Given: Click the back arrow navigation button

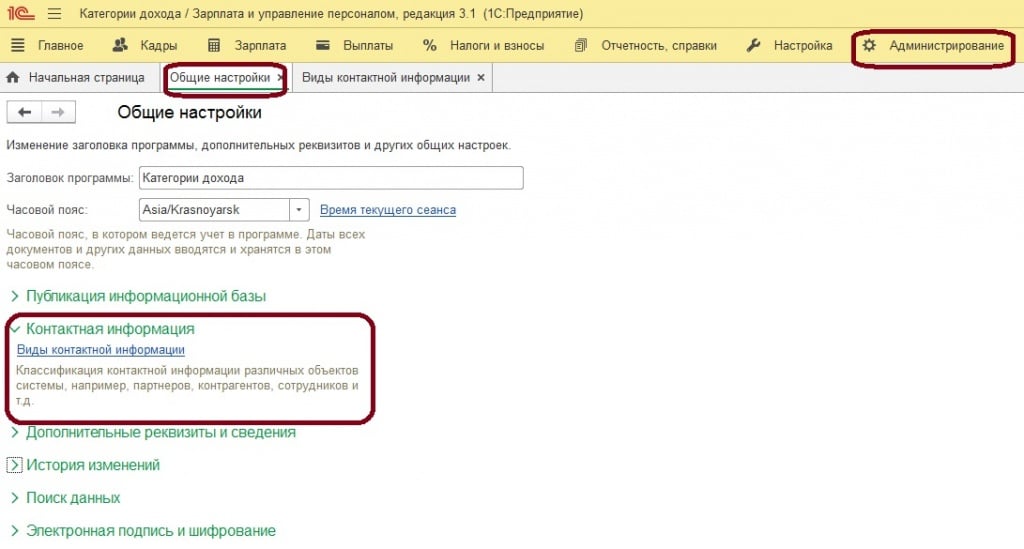Looking at the screenshot, I should (x=24, y=112).
